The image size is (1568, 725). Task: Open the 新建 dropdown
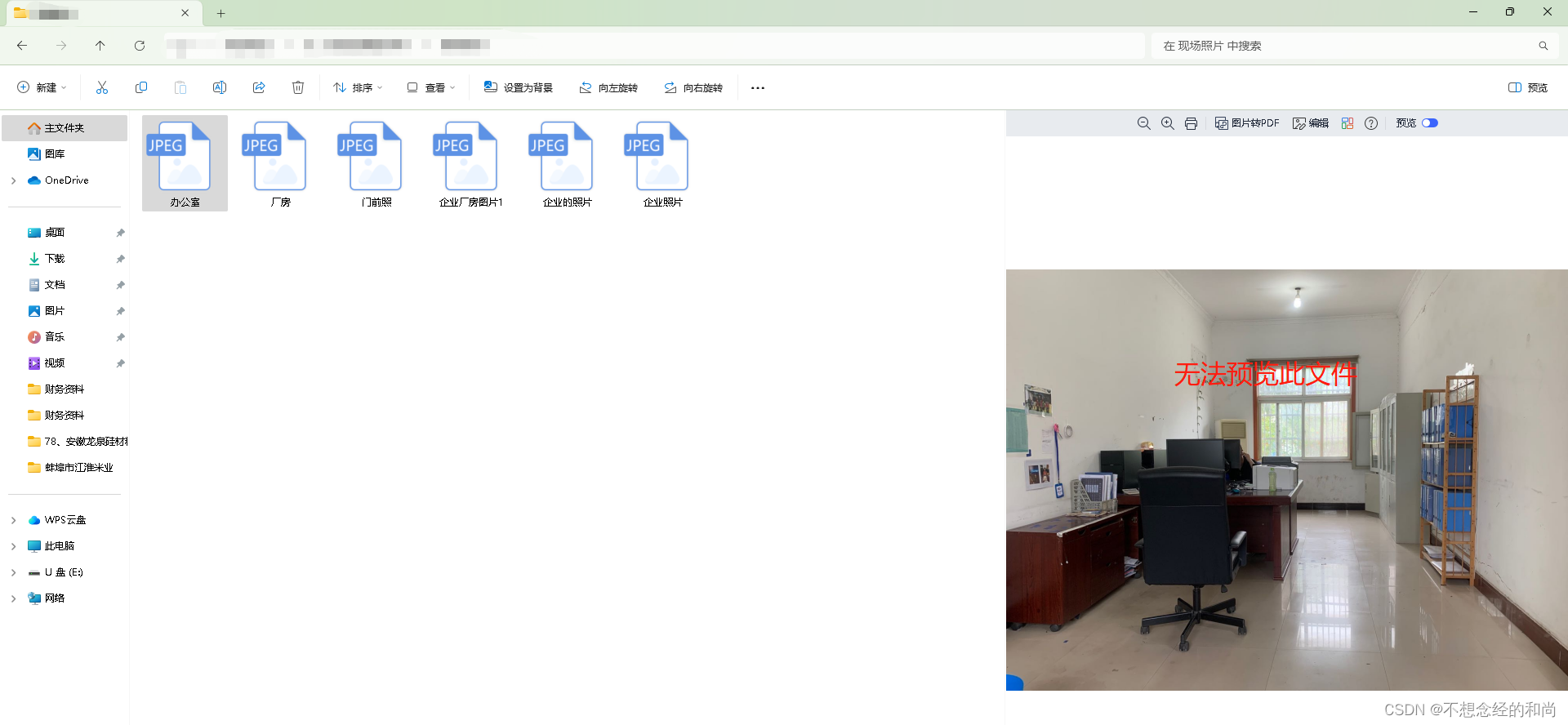pos(42,87)
